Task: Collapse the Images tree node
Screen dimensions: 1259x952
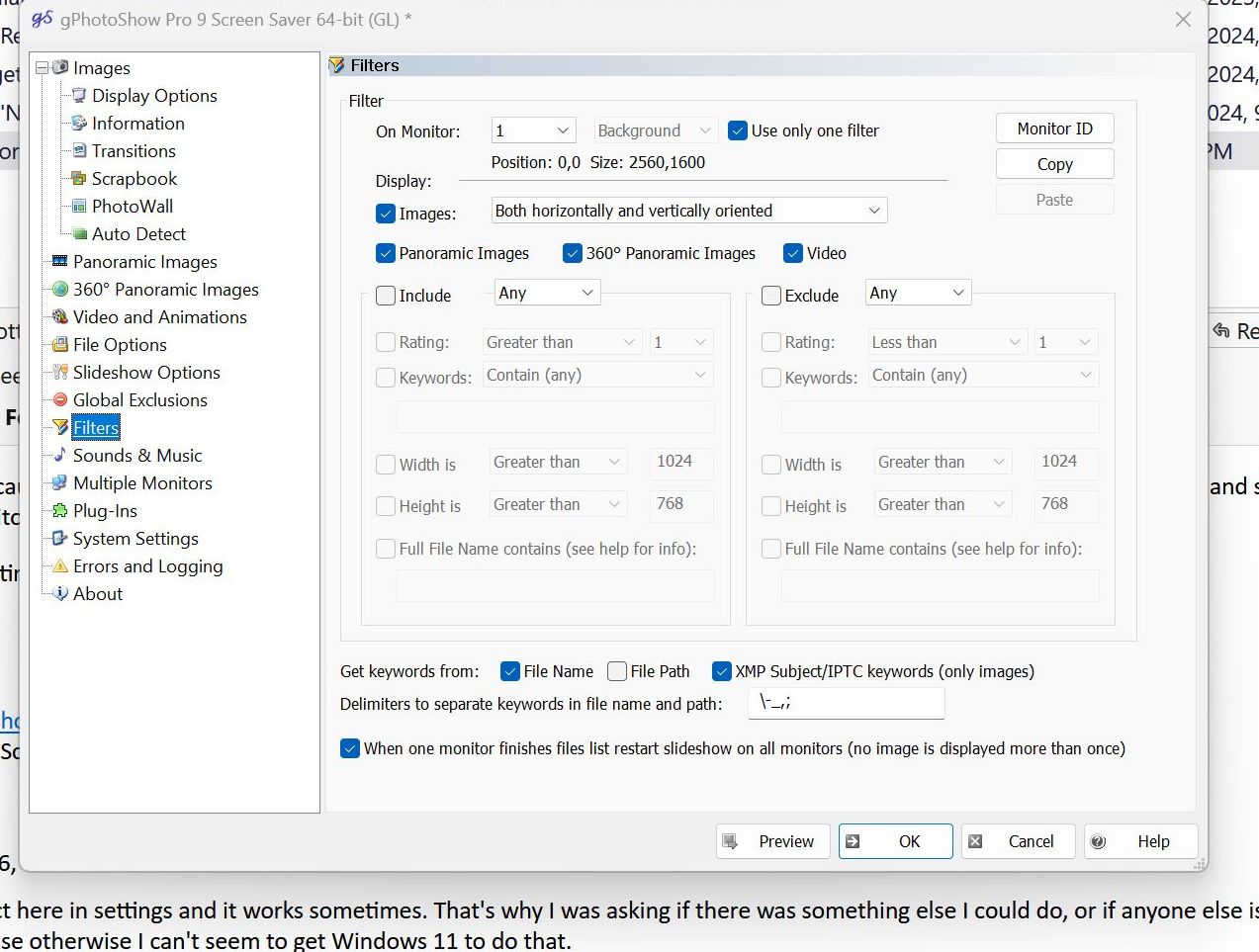Action: [x=42, y=68]
